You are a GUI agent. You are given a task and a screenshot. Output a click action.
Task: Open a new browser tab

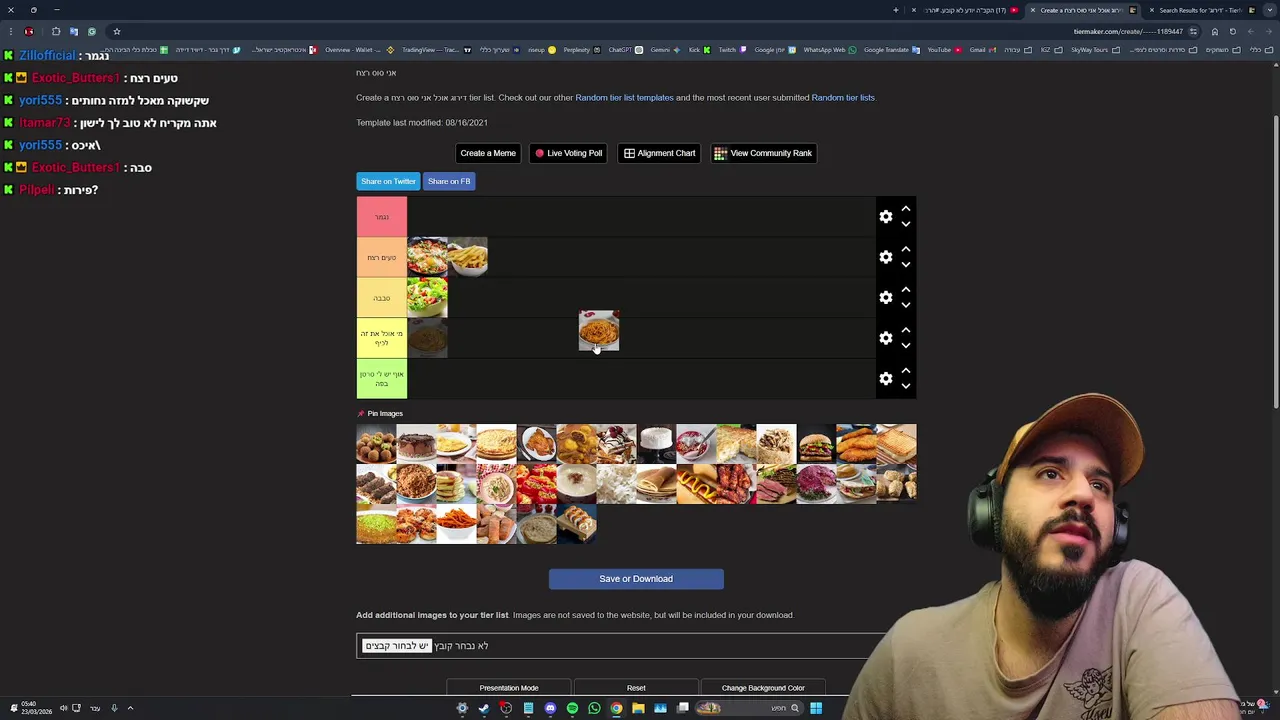tap(896, 10)
